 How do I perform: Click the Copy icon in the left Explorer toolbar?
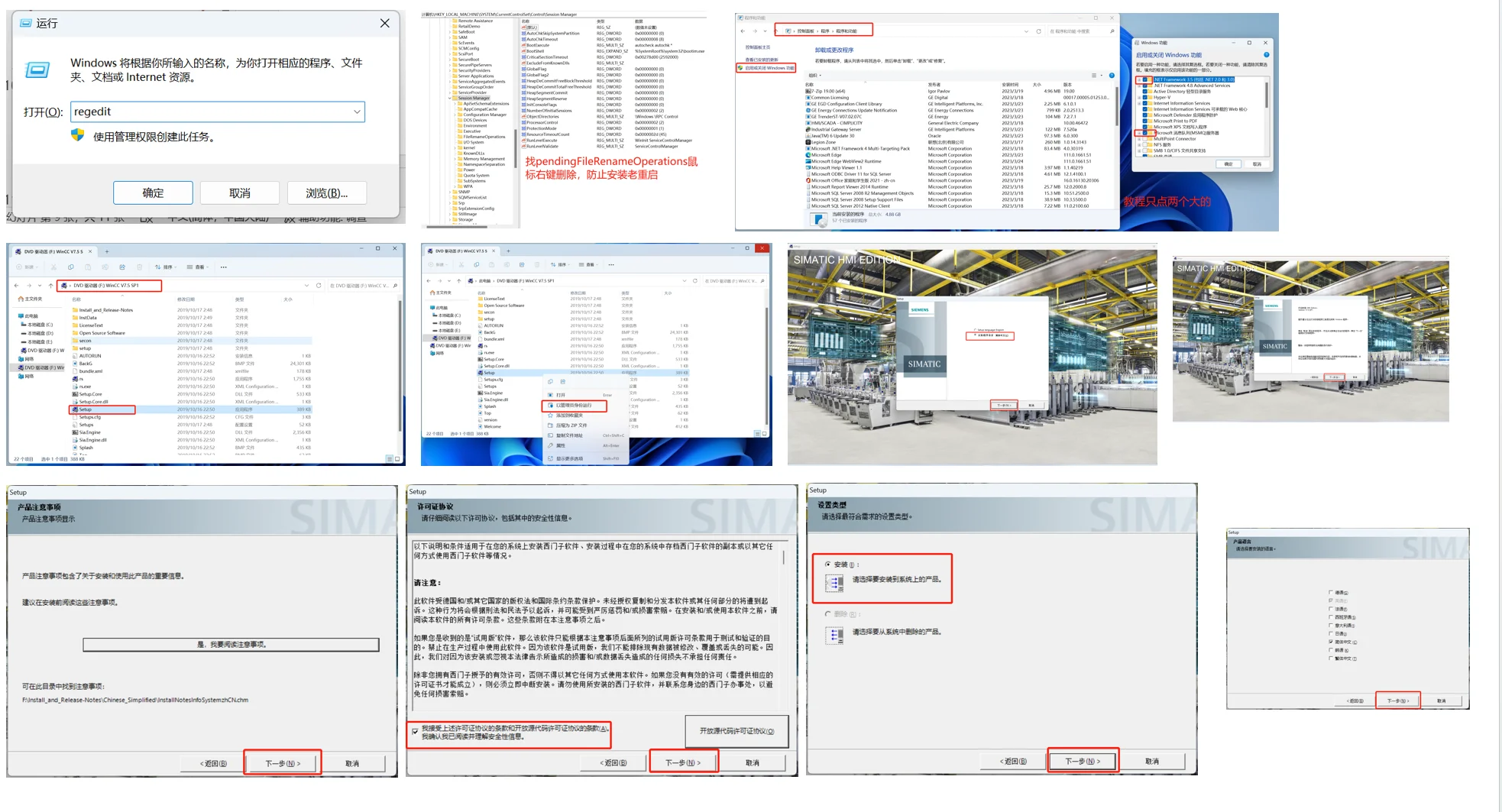click(71, 267)
